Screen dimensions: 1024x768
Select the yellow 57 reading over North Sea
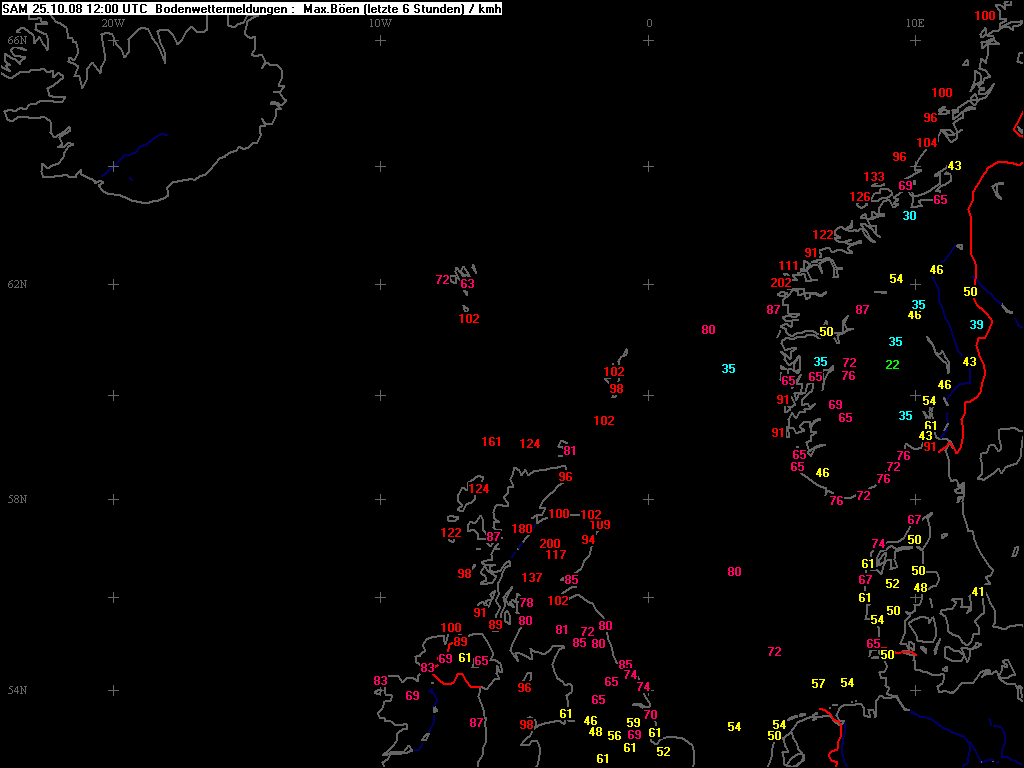pos(818,684)
